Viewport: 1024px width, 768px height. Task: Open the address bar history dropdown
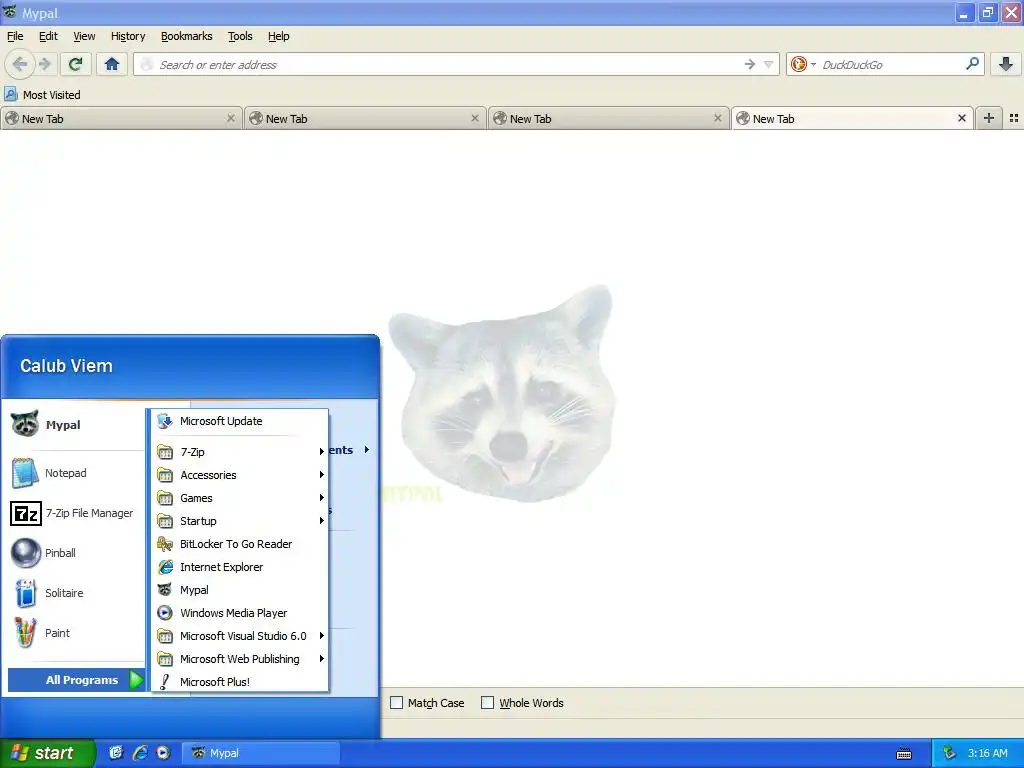click(769, 64)
